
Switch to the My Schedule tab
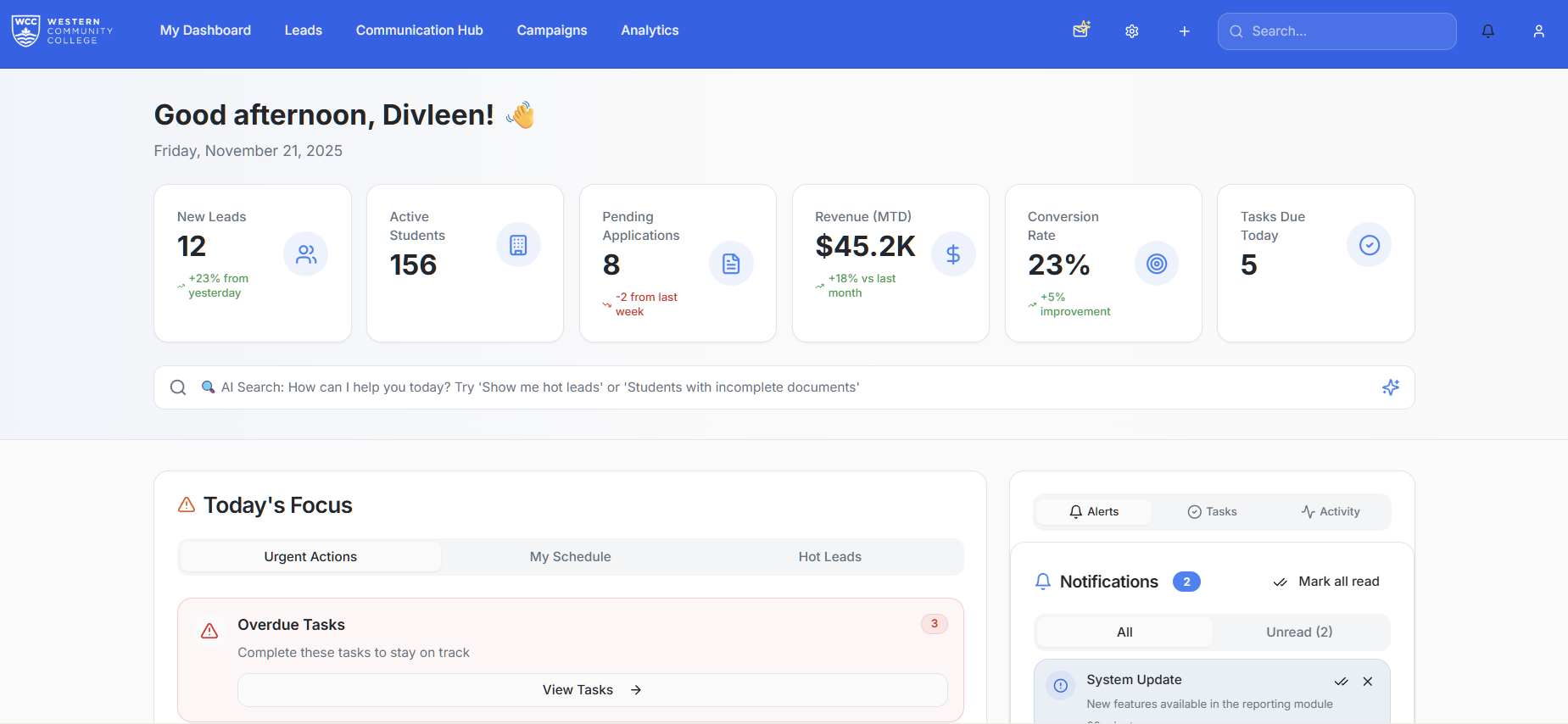[570, 557]
